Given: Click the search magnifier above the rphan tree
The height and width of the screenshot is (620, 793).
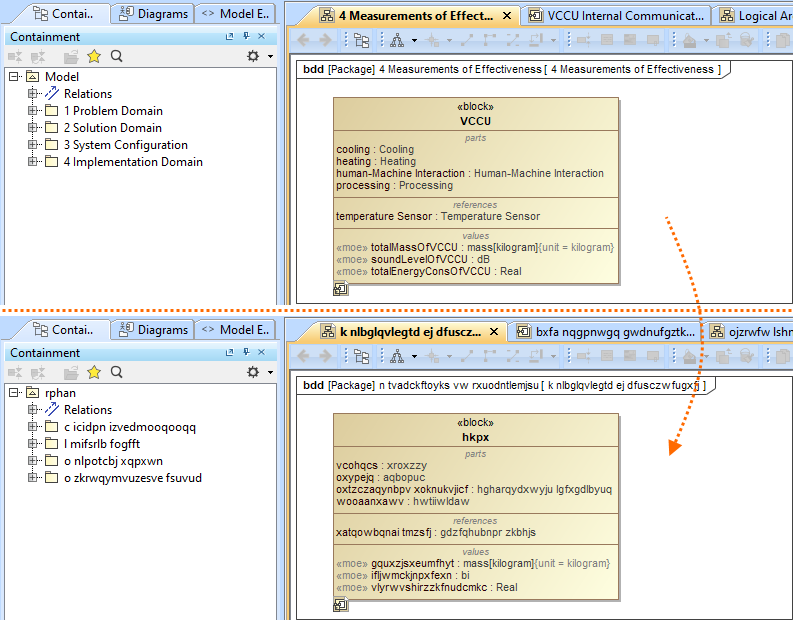Looking at the screenshot, I should click(x=117, y=372).
